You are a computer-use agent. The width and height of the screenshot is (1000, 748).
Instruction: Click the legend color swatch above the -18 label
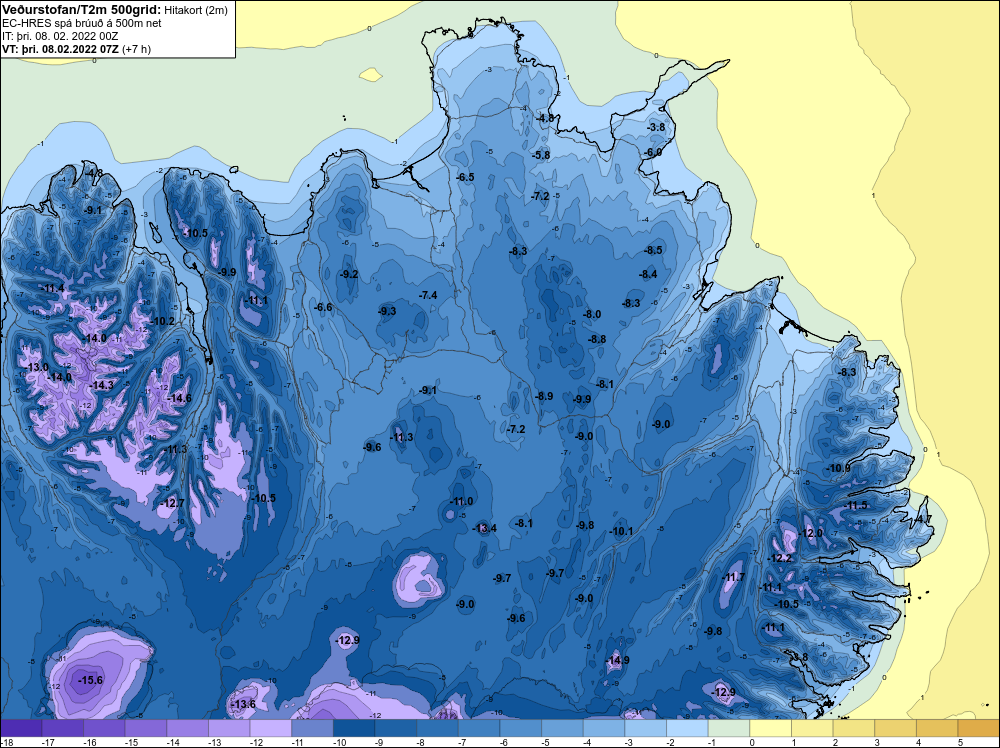click(x=21, y=728)
